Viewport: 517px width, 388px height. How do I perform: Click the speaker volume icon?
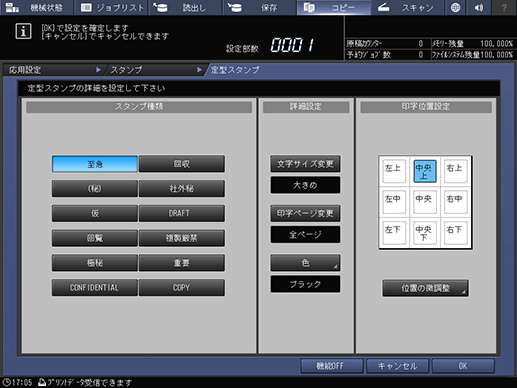pos(479,7)
